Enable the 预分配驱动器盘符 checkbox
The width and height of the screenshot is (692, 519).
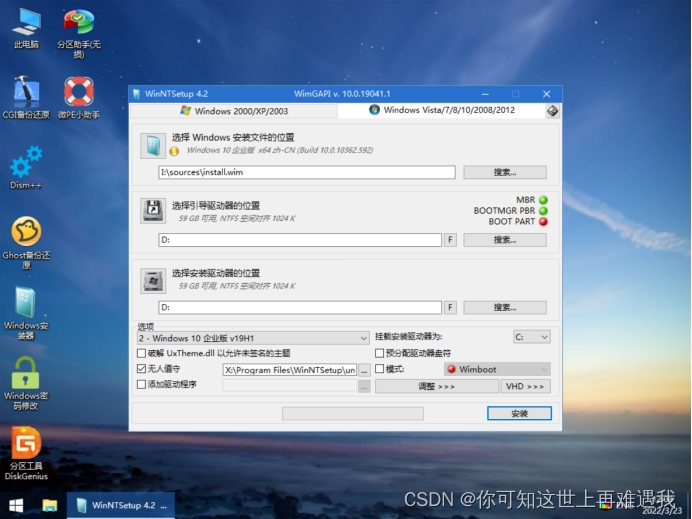[380, 353]
